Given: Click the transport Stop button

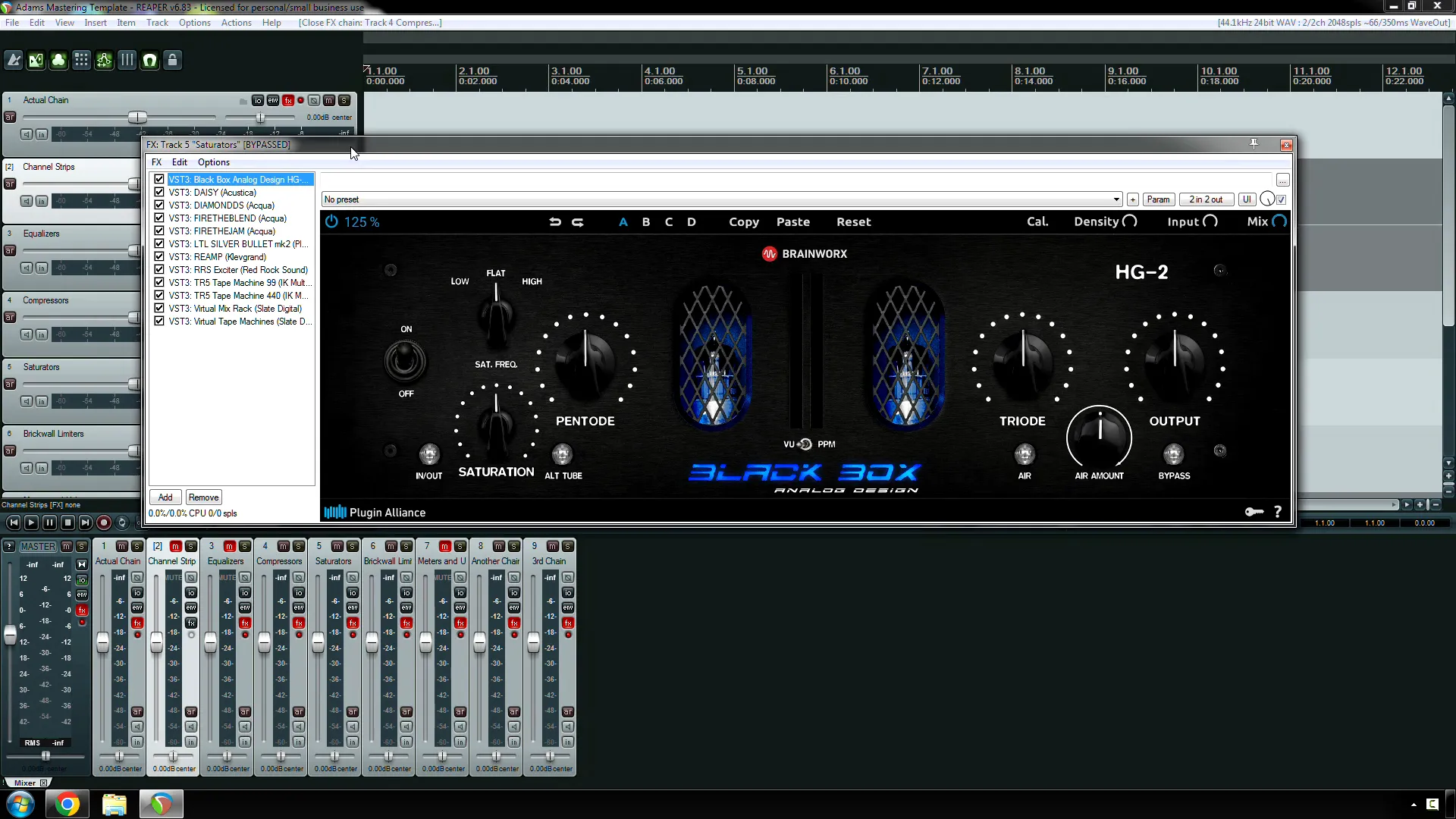Looking at the screenshot, I should click(x=67, y=522).
